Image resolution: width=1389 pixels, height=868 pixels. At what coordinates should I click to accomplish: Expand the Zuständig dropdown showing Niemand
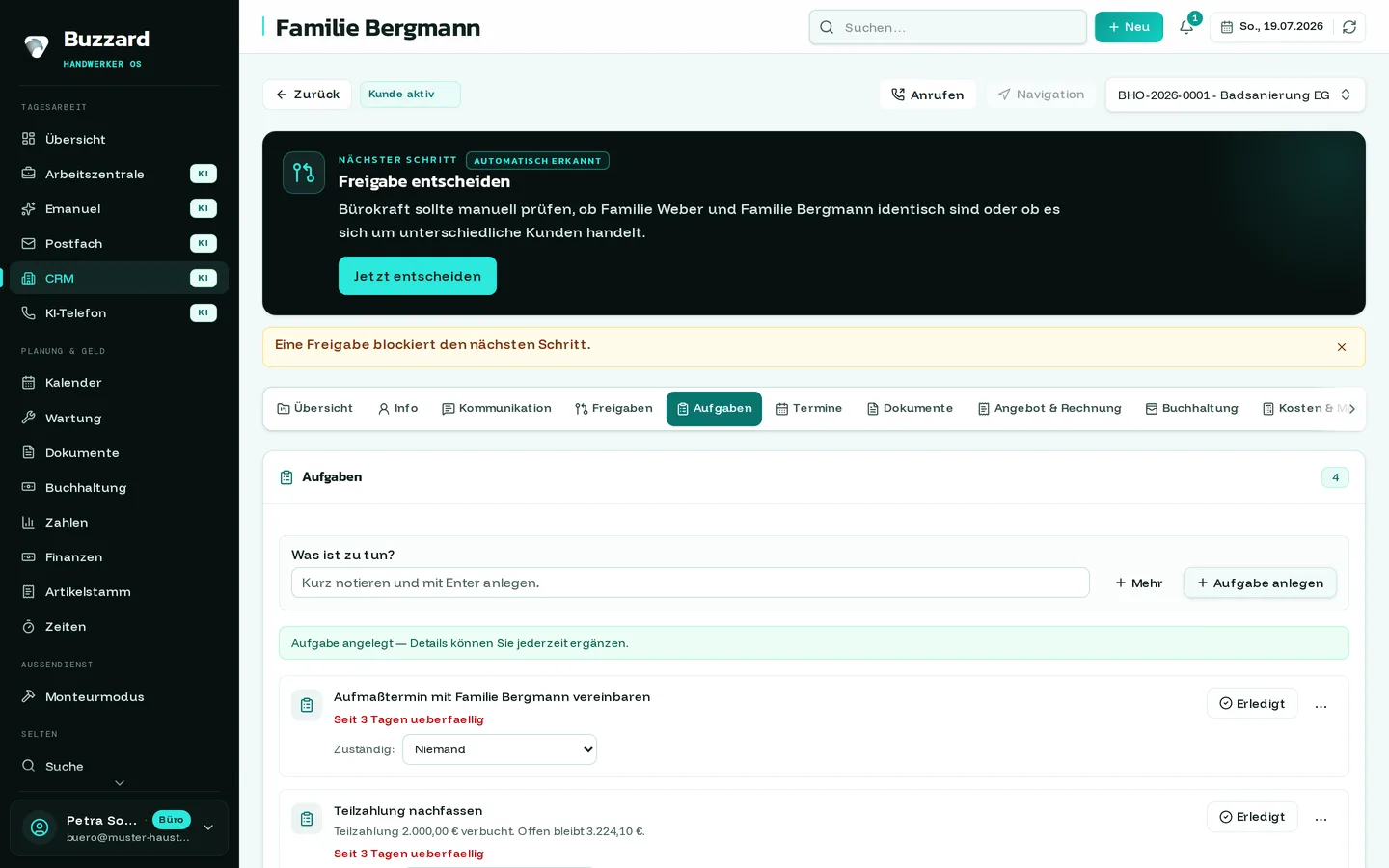[500, 749]
